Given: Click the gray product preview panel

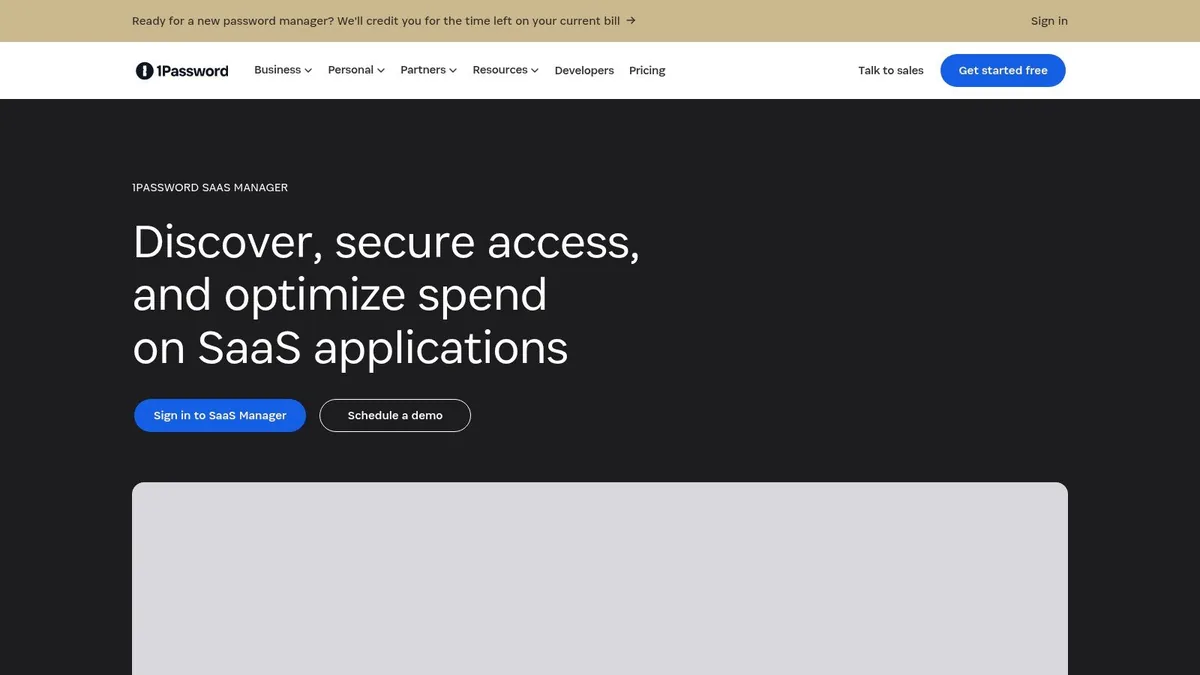Looking at the screenshot, I should point(600,579).
